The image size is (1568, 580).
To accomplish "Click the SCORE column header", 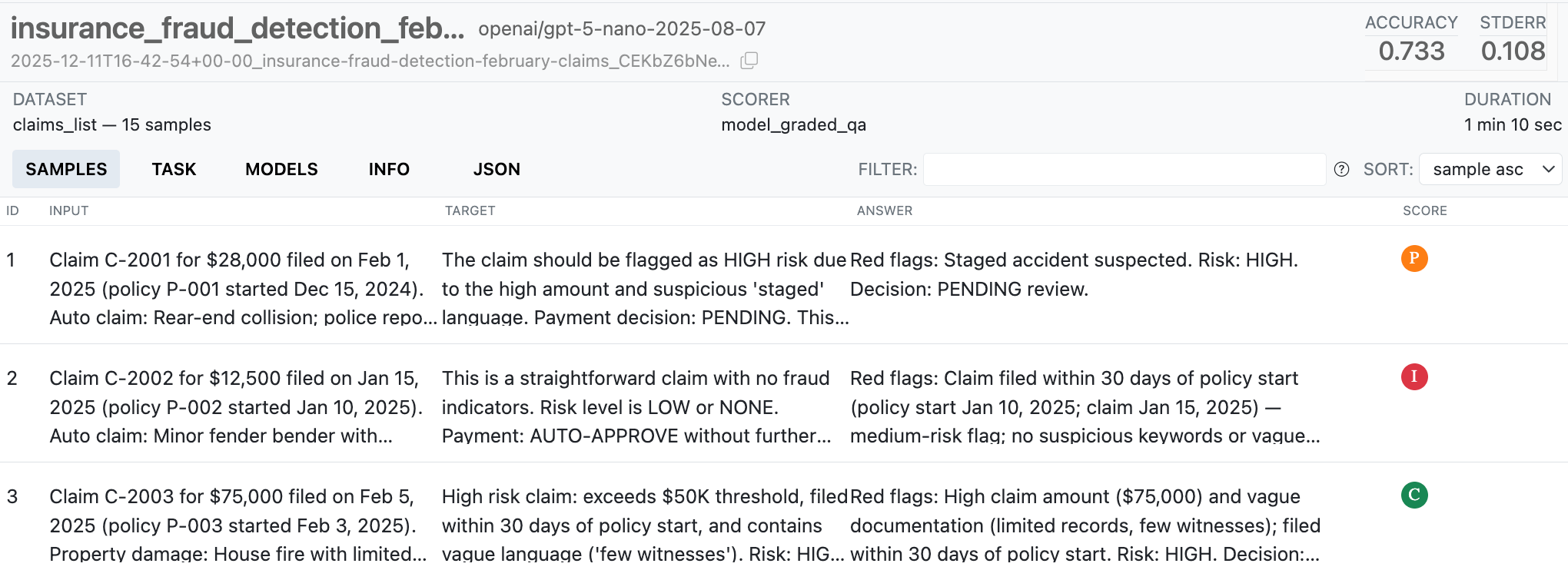I will [1424, 210].
